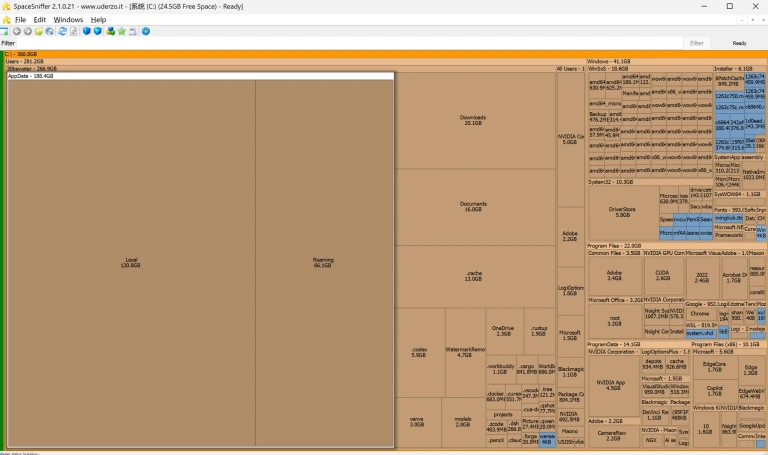Select the Edge 1.3GB block
This screenshot has width=768, height=455.
[x=751, y=370]
